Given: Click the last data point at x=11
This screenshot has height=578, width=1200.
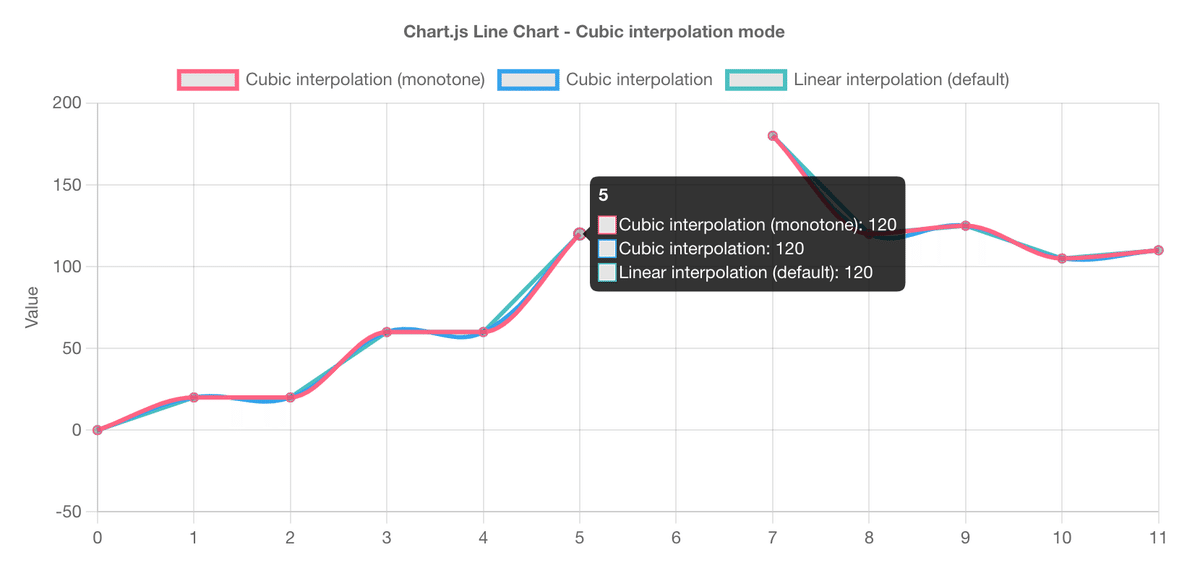Looking at the screenshot, I should [1158, 250].
